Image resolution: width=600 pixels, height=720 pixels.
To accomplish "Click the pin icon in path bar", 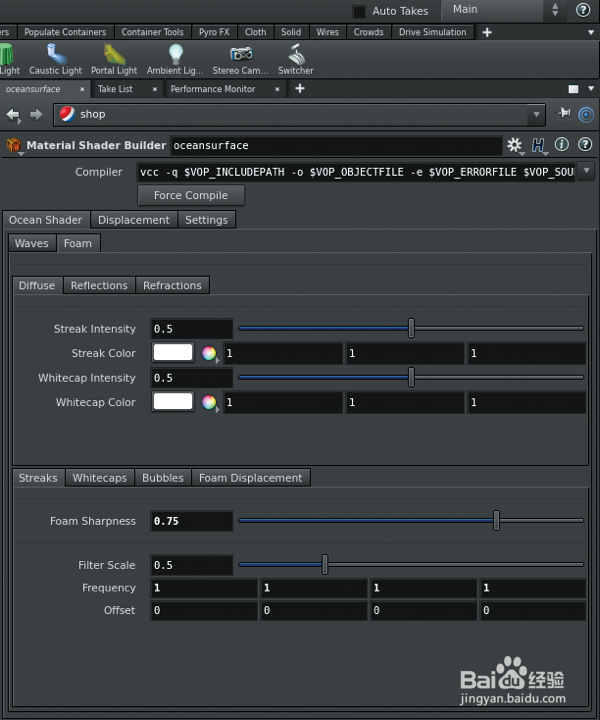I will (564, 114).
